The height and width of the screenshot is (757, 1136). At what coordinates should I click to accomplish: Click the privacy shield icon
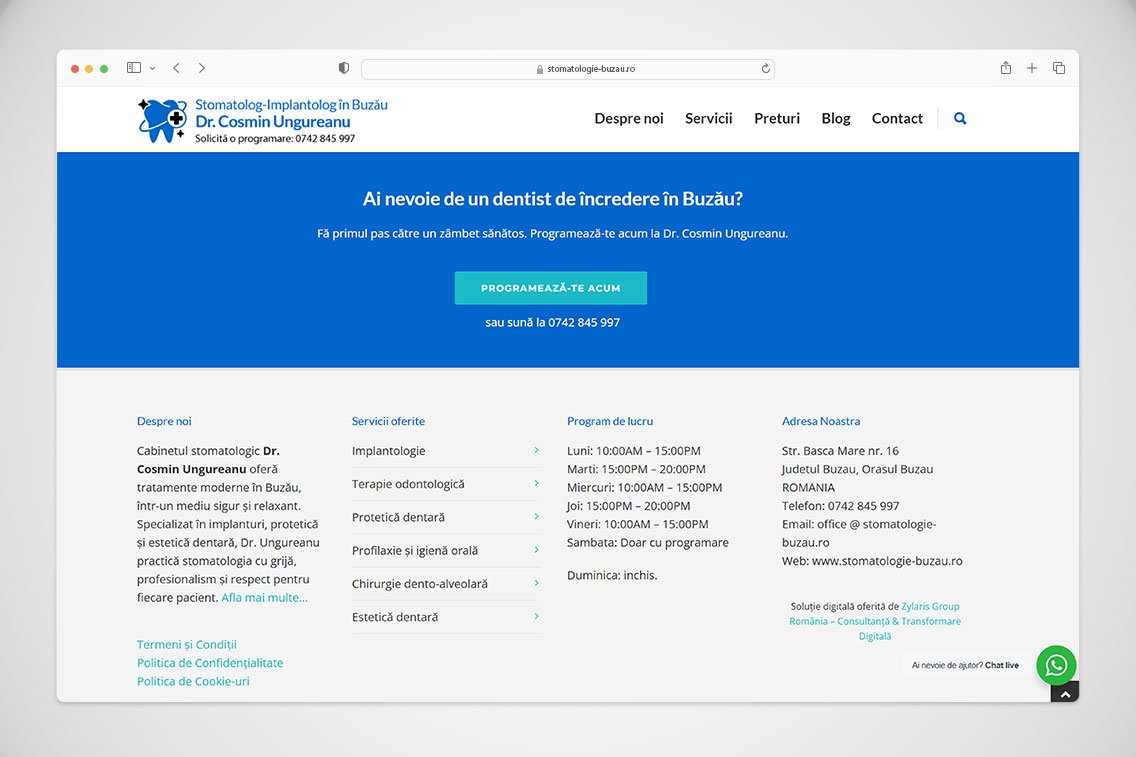coord(344,68)
